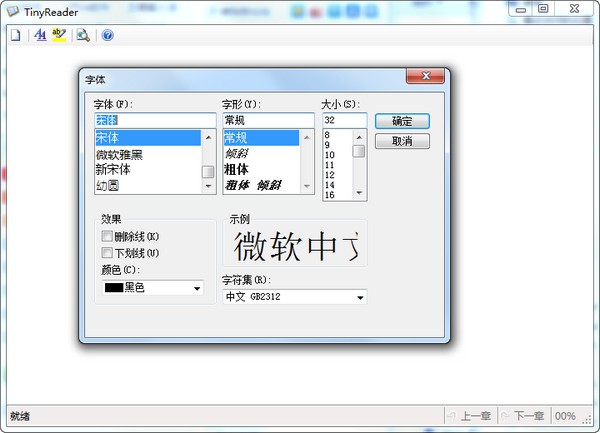Select size 8 in the size list
Viewport: 600px width, 433px height.
click(x=337, y=135)
